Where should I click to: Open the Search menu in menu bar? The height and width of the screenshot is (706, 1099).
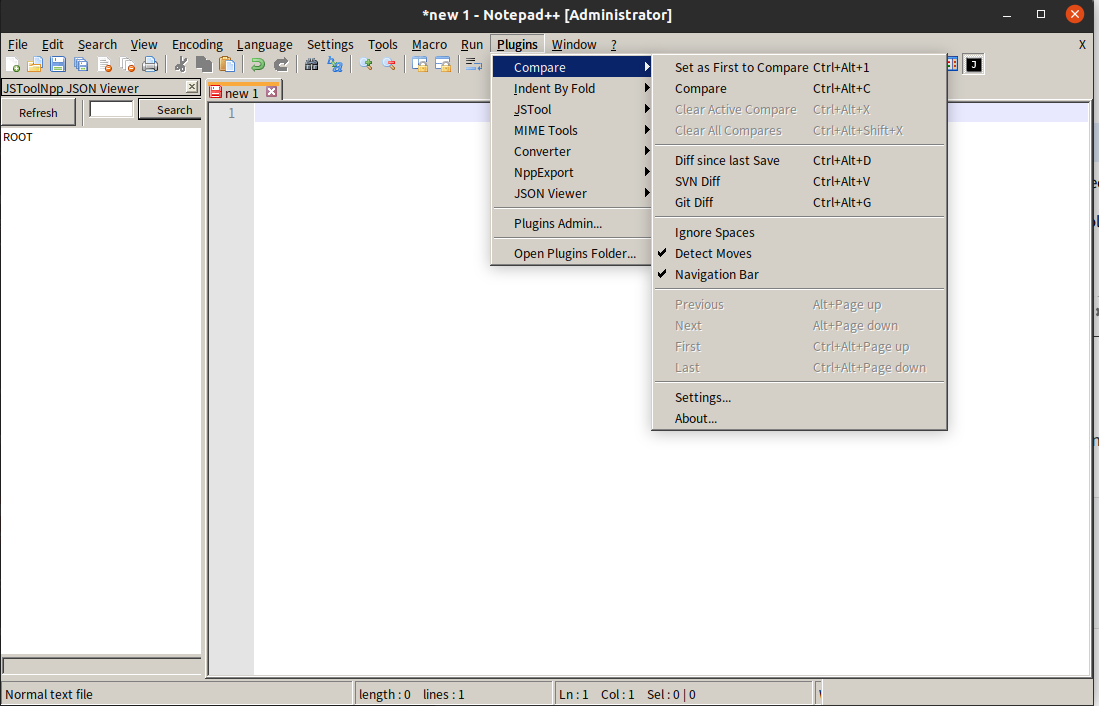97,44
